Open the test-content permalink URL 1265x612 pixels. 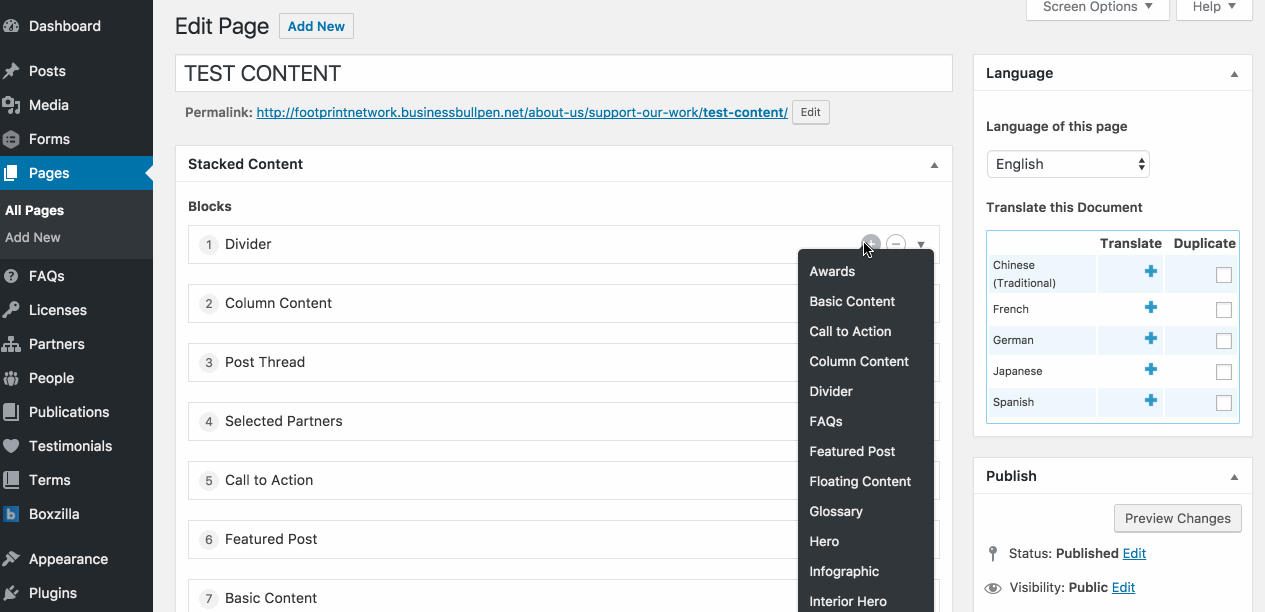[x=522, y=112]
